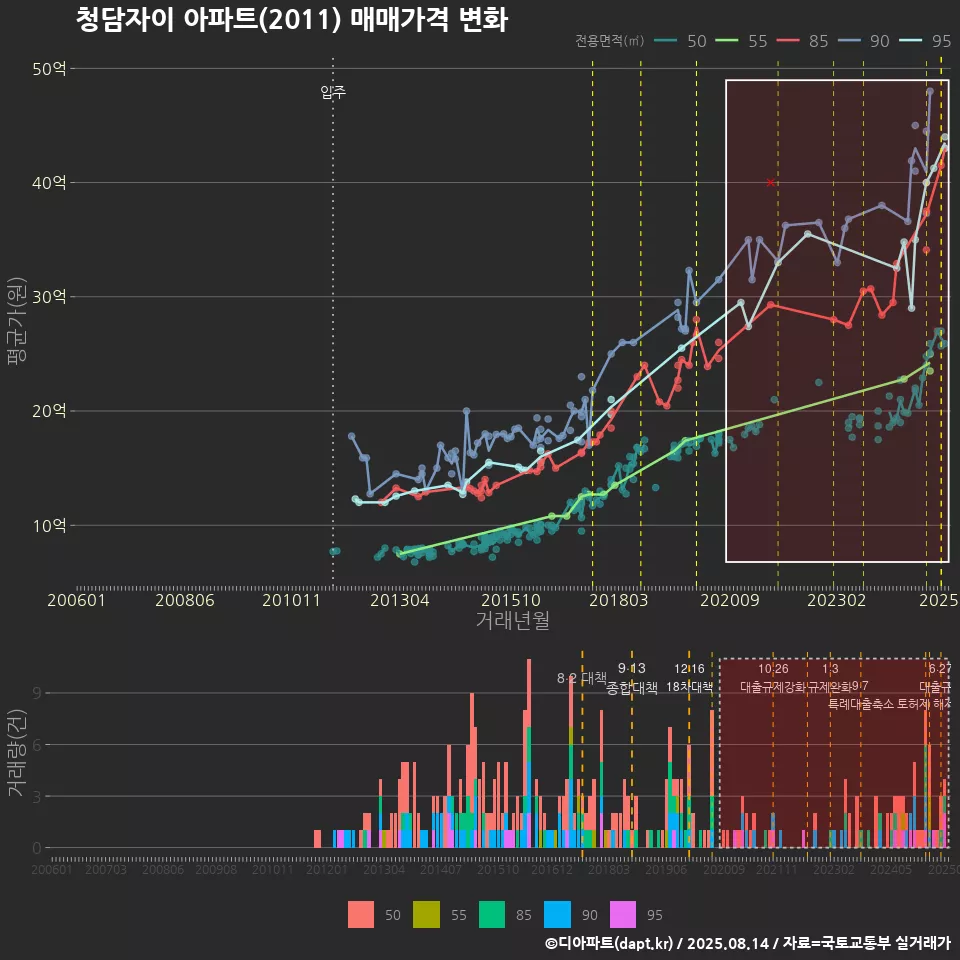This screenshot has height=960, width=960.
Task: Click the '입주' annotation label
Action: tap(333, 92)
